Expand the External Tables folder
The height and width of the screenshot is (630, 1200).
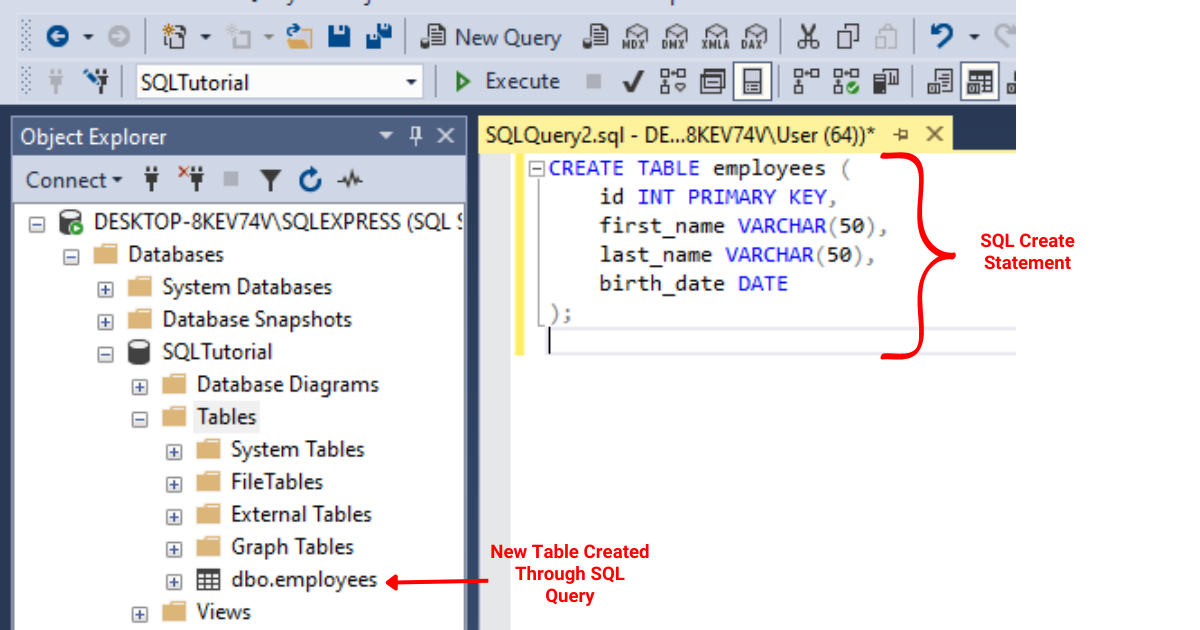point(174,516)
